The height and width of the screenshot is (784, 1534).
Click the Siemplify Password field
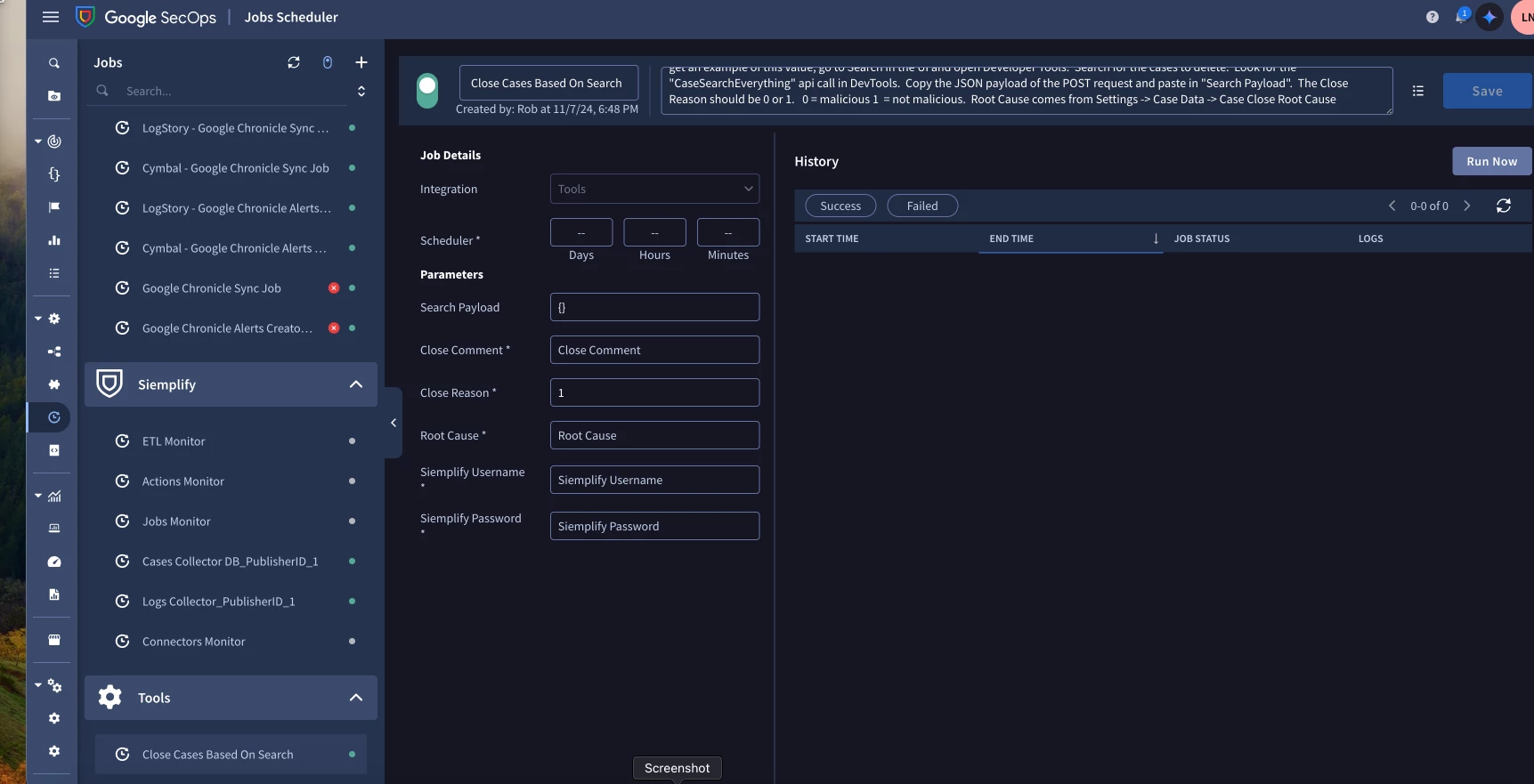coord(654,526)
